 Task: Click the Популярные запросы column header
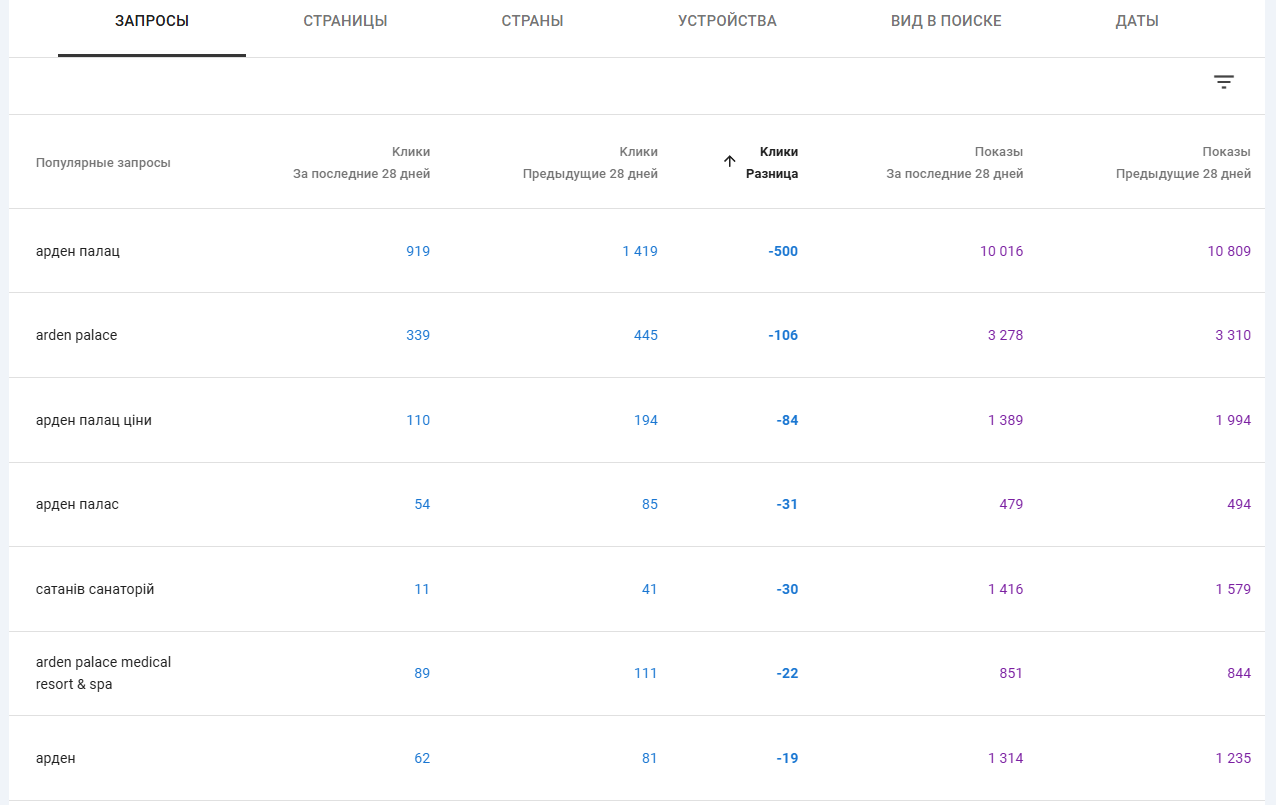click(x=103, y=163)
